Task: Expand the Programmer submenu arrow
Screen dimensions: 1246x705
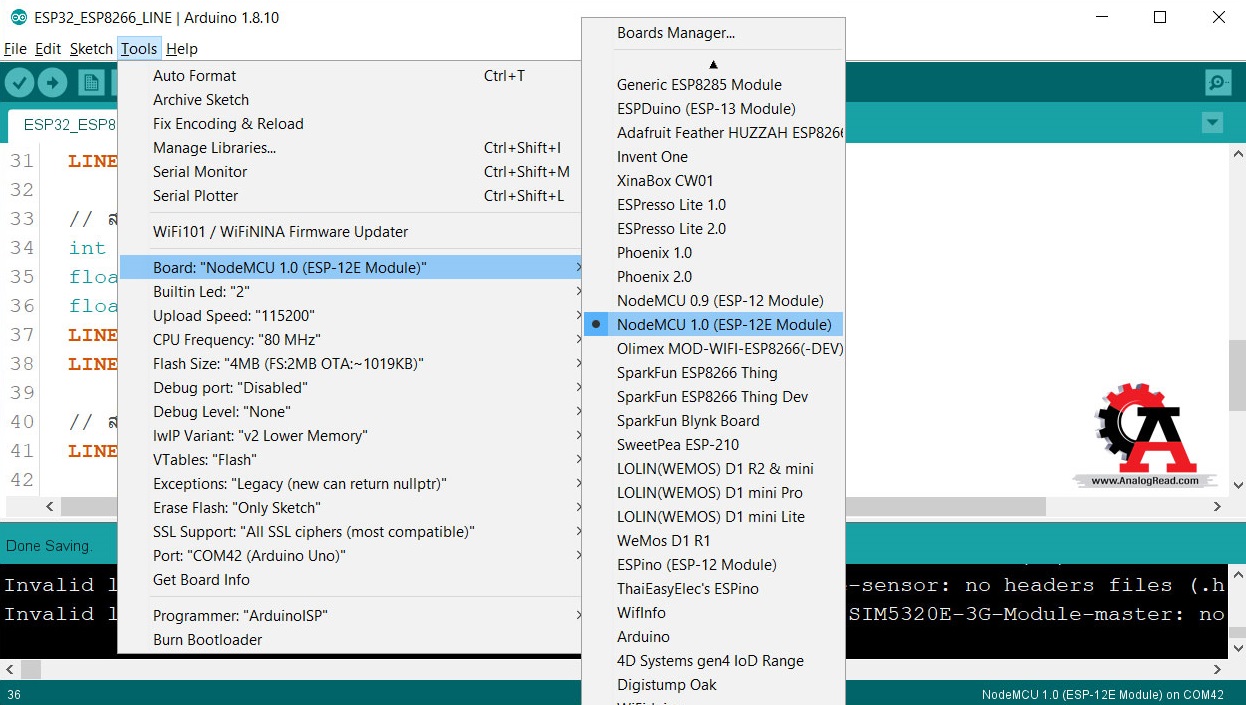Action: coord(579,616)
